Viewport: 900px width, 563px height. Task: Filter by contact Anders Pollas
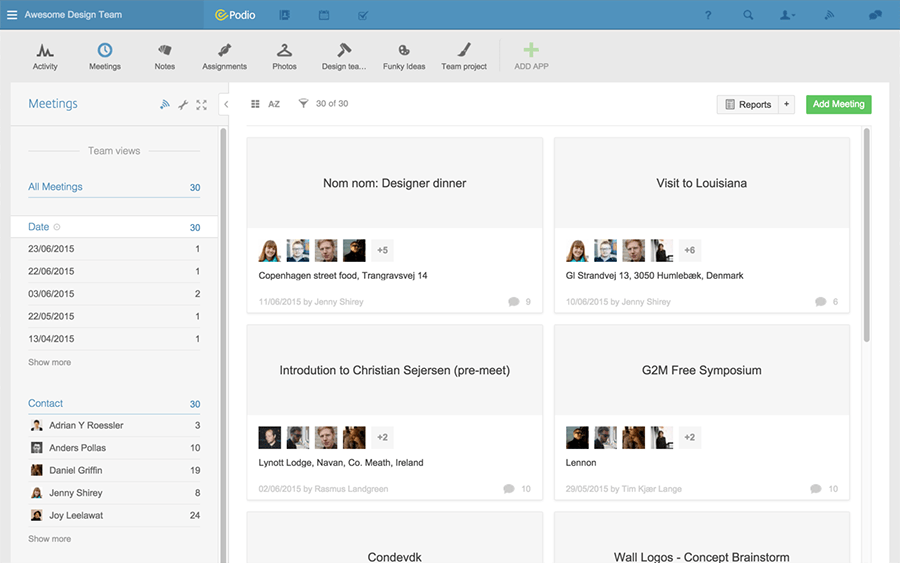tap(114, 448)
